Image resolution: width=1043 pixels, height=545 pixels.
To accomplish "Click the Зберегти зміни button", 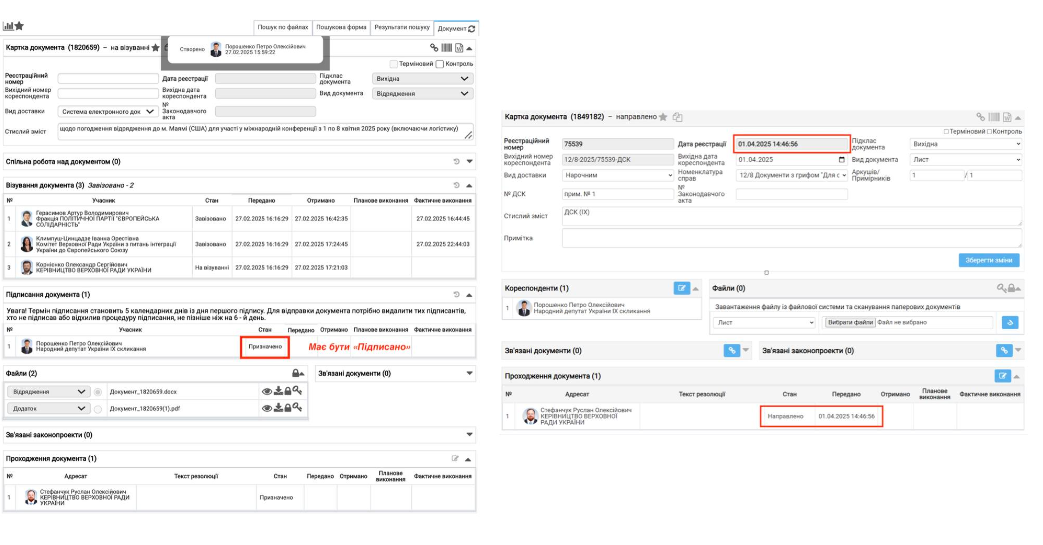I will pos(989,260).
